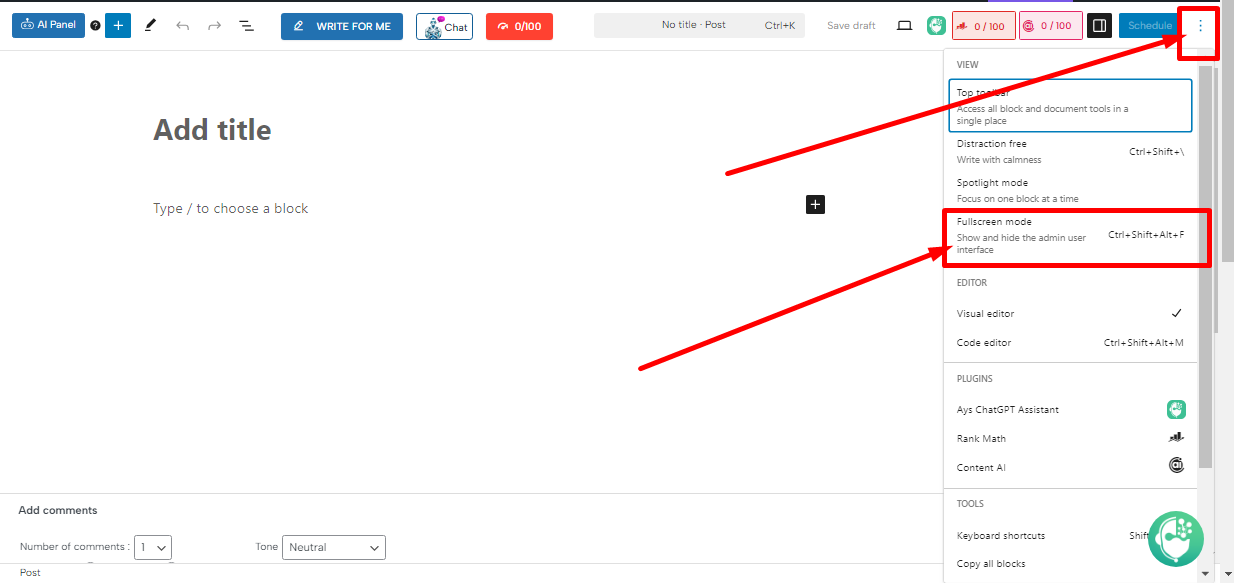
Task: Click Save draft
Action: (x=851, y=25)
